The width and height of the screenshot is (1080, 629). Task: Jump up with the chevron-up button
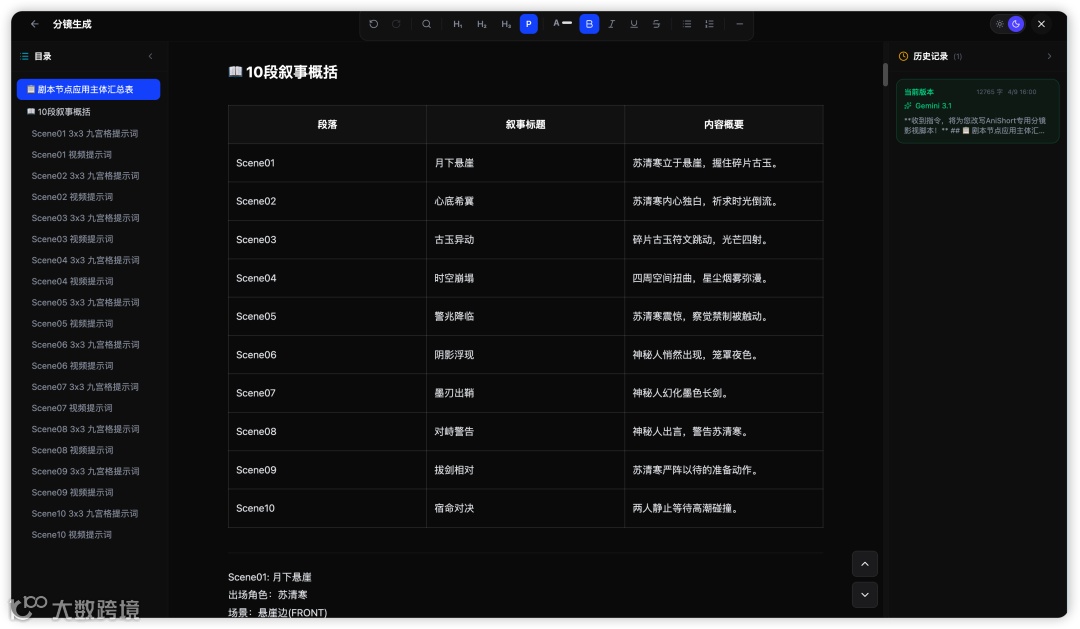[864, 564]
